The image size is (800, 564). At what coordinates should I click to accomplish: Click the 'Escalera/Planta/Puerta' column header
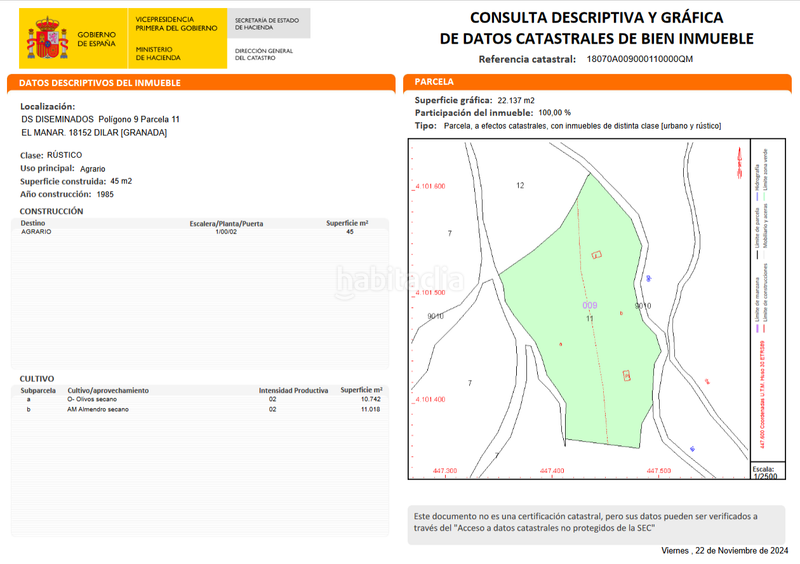[x=226, y=224]
